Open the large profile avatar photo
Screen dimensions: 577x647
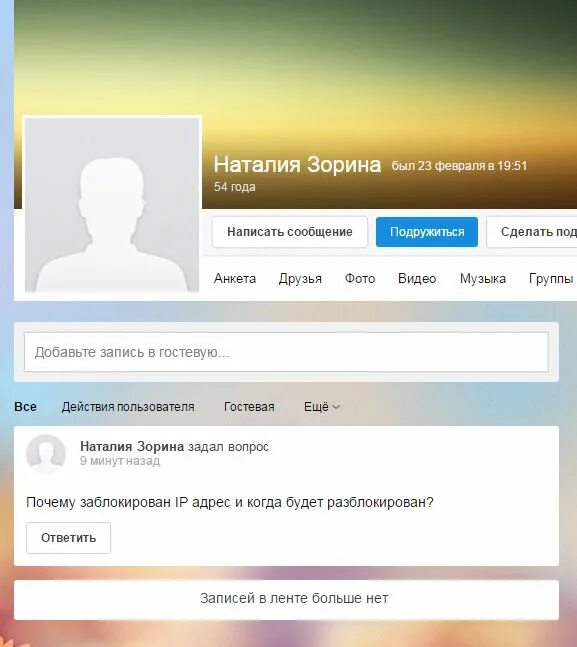click(x=112, y=205)
